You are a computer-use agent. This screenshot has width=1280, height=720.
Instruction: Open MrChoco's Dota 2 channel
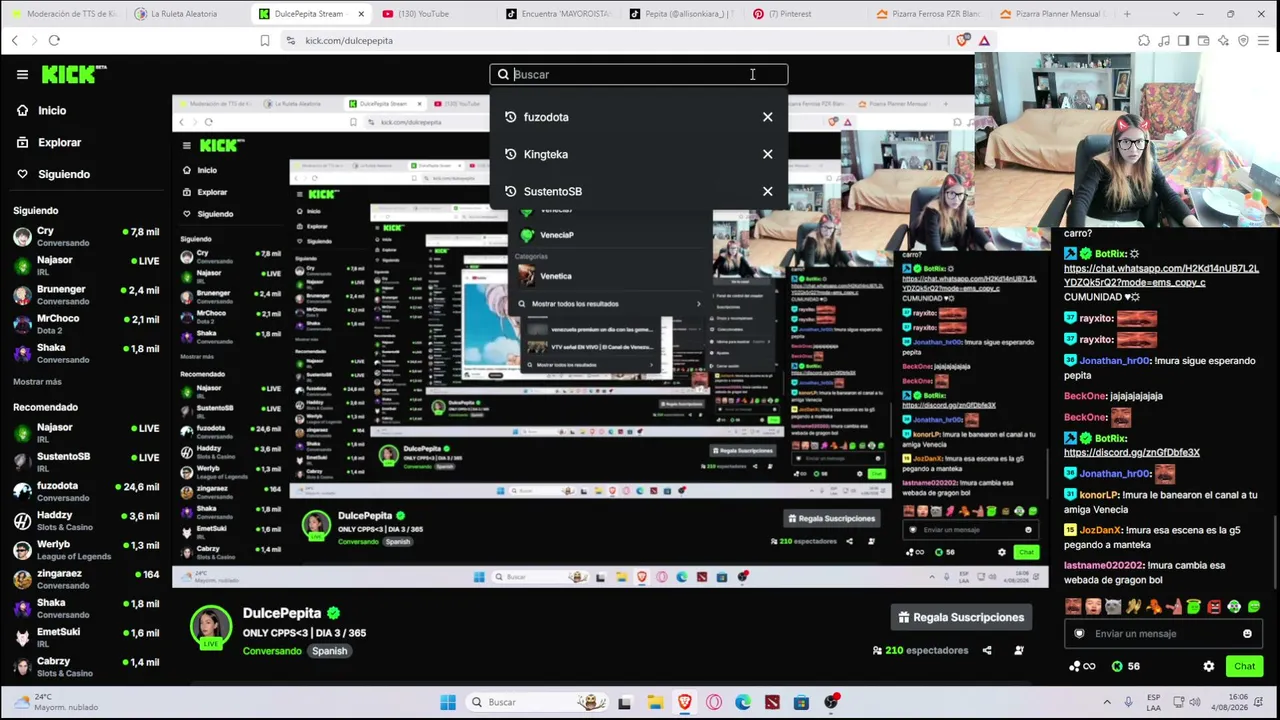(85, 323)
